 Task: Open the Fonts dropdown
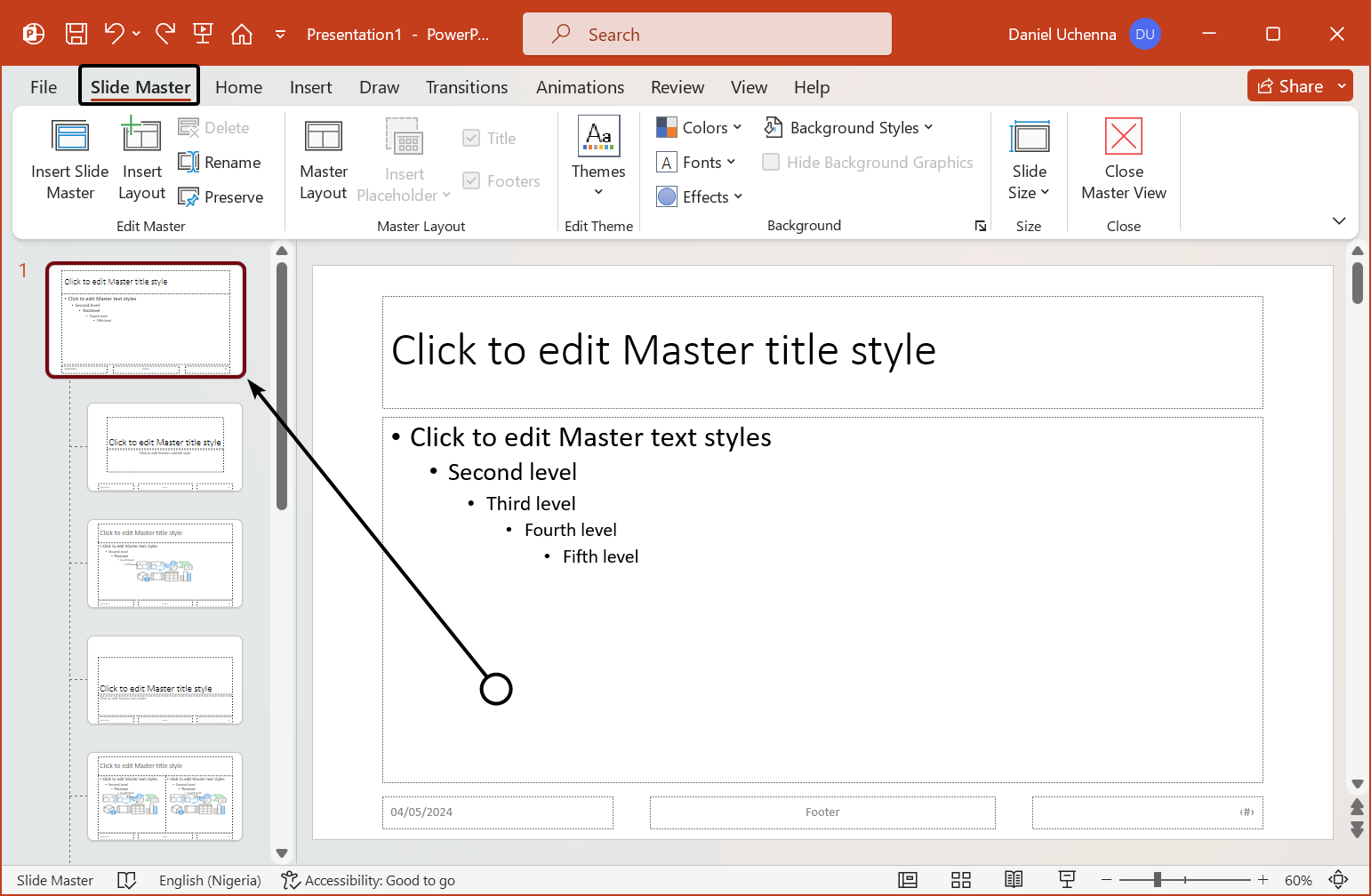[696, 163]
